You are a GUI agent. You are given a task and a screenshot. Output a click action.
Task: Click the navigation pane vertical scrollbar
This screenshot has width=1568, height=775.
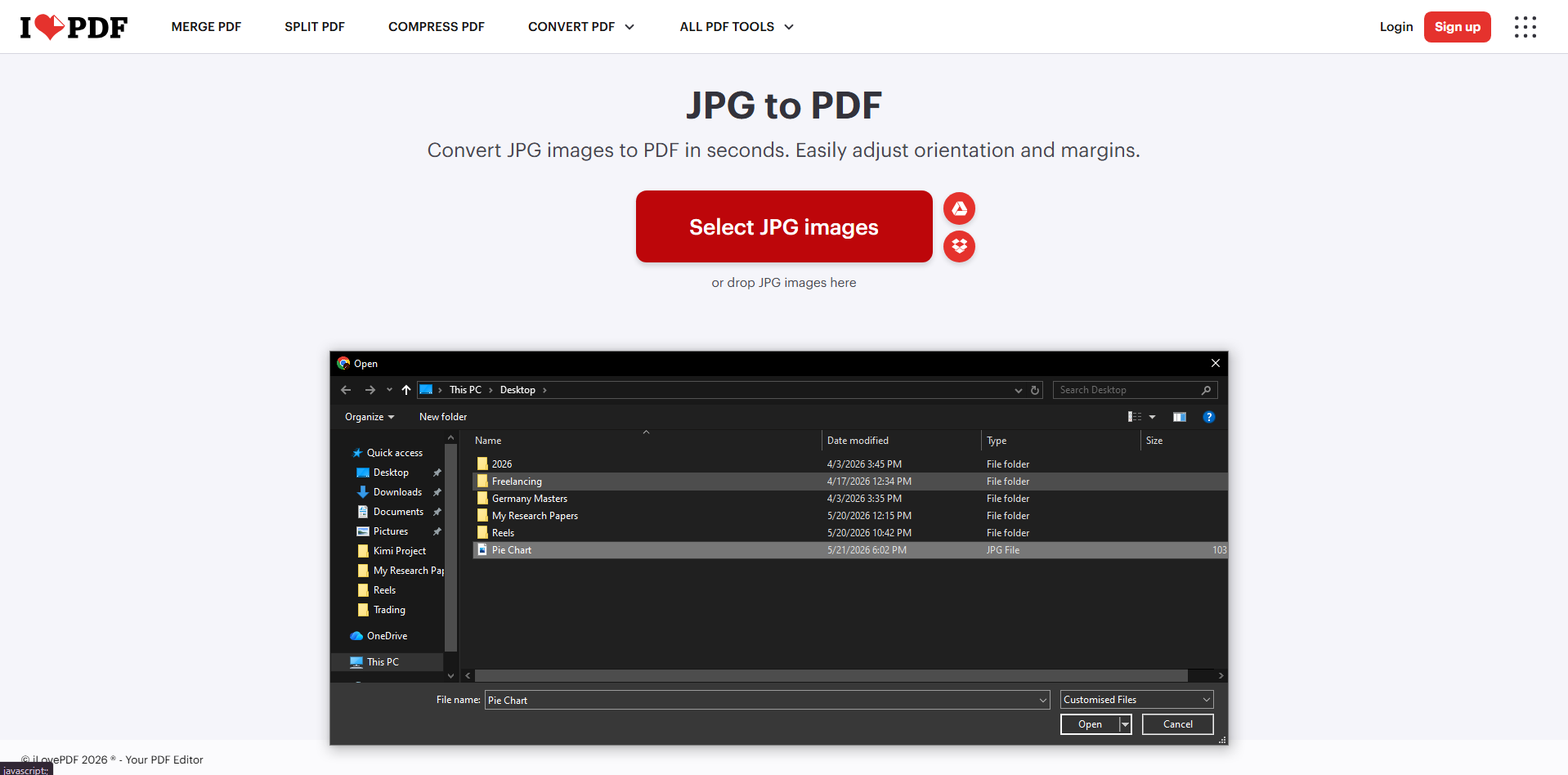(450, 548)
